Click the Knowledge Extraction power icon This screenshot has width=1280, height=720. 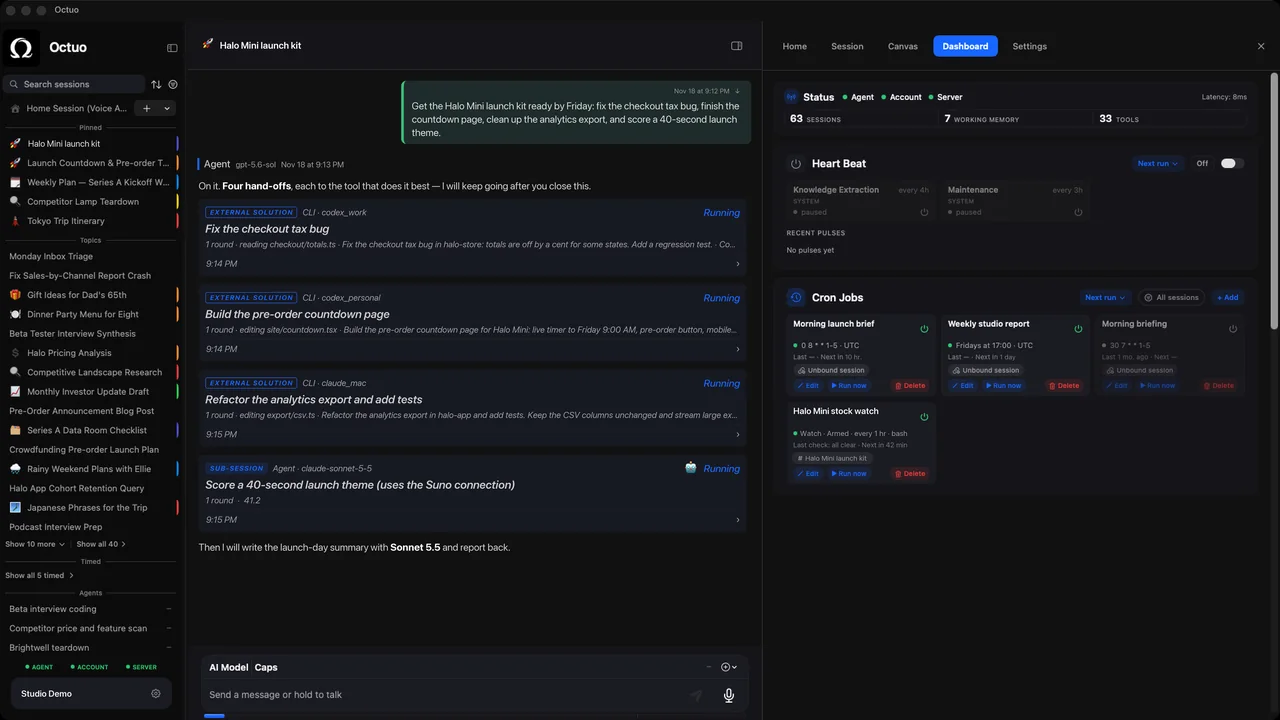click(924, 212)
